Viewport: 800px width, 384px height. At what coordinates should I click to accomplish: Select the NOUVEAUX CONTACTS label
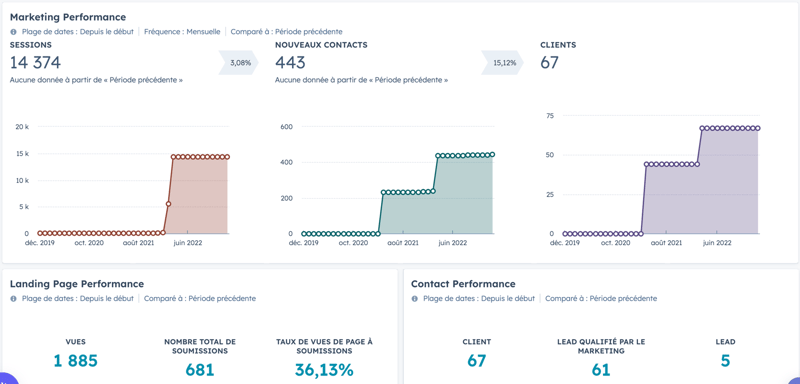coord(321,45)
